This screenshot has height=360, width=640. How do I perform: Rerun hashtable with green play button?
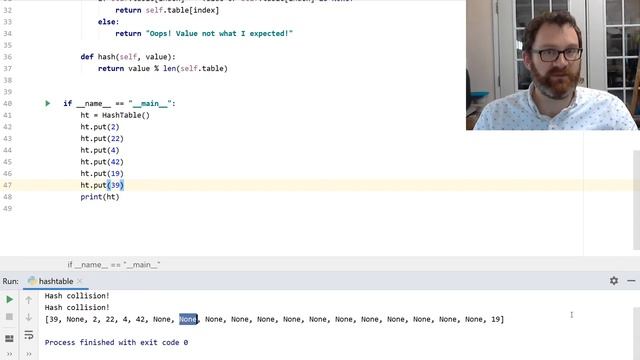9,300
